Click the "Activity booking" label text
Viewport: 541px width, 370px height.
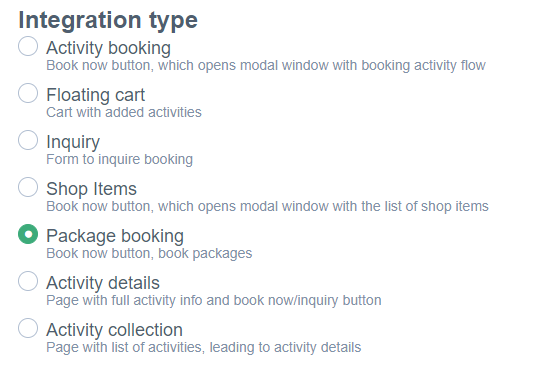click(x=109, y=48)
